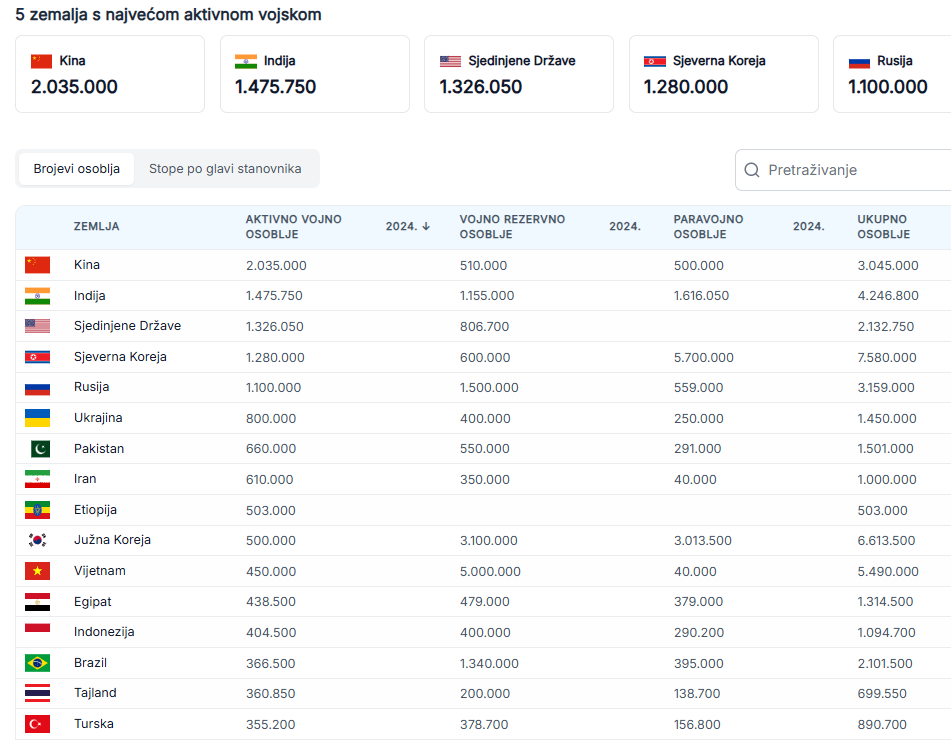
Task: Switch to Brojevi osoblja tab
Action: (76, 169)
